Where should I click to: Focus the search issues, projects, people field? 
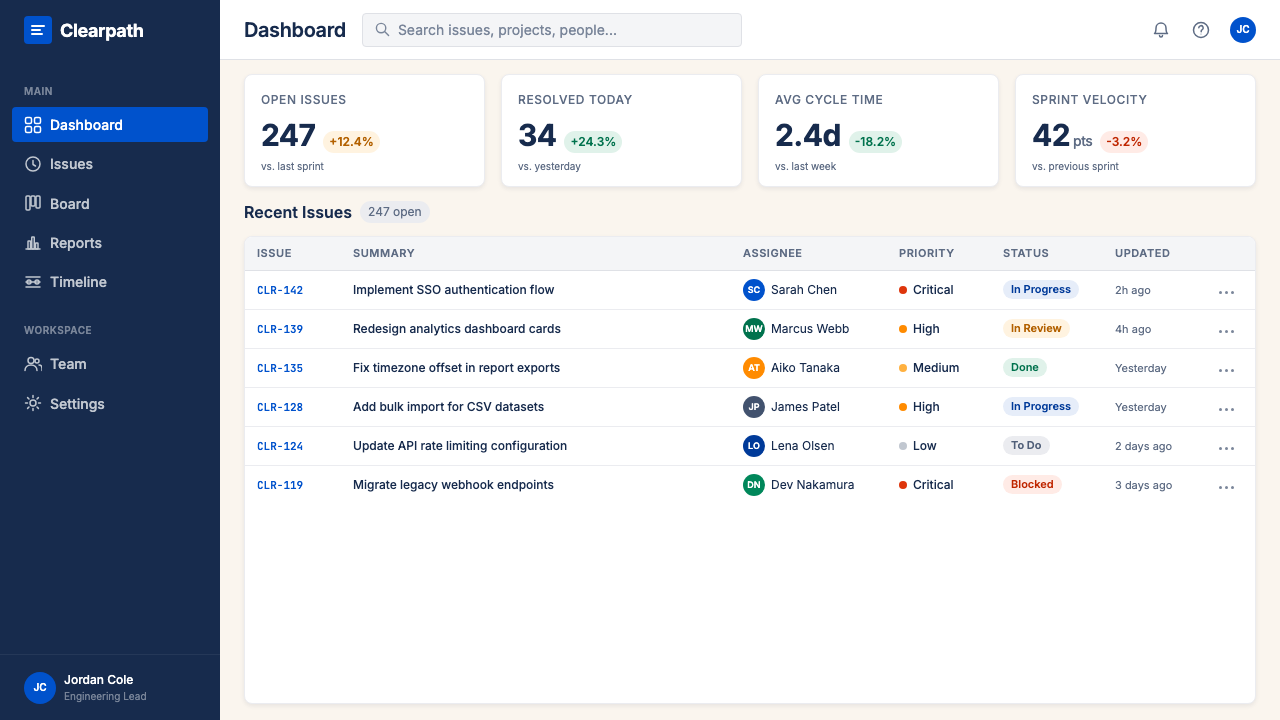pyautogui.click(x=552, y=30)
